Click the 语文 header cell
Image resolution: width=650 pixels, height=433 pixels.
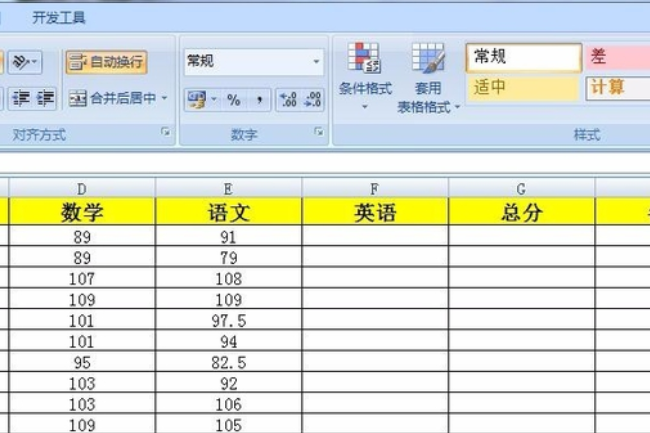coord(228,212)
